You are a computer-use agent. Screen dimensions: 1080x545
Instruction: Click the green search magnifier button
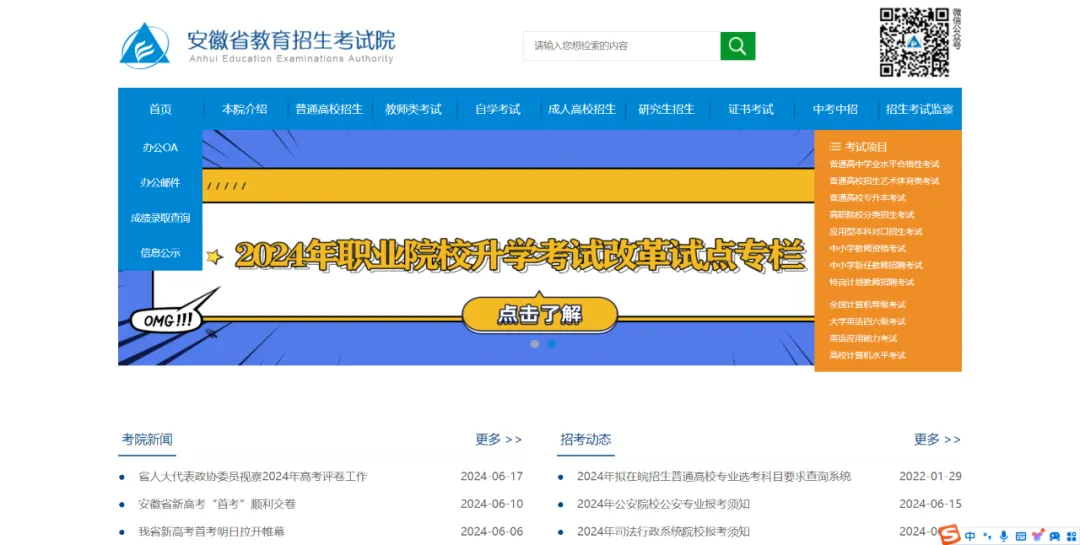point(737,46)
